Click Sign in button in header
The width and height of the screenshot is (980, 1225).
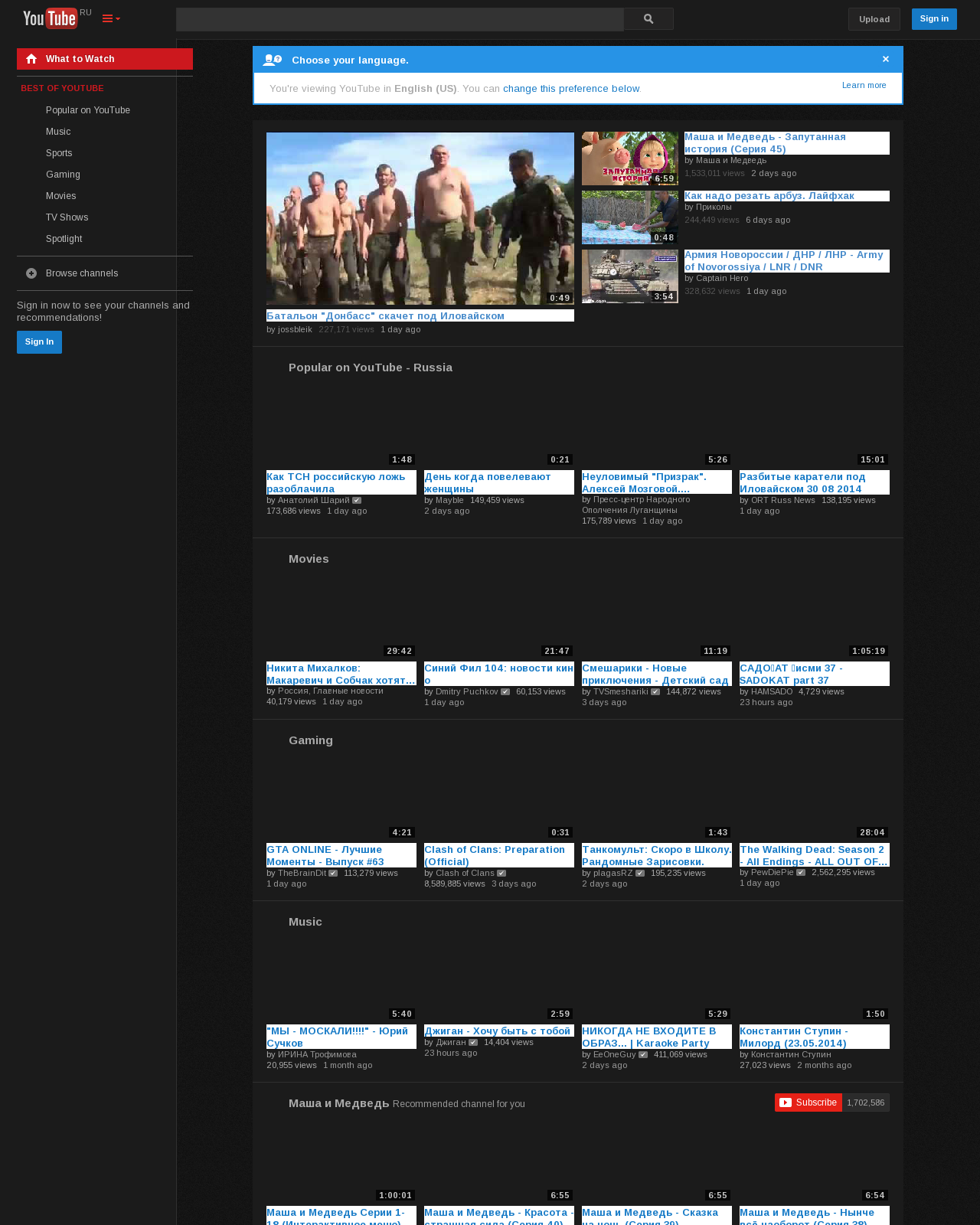coord(934,18)
